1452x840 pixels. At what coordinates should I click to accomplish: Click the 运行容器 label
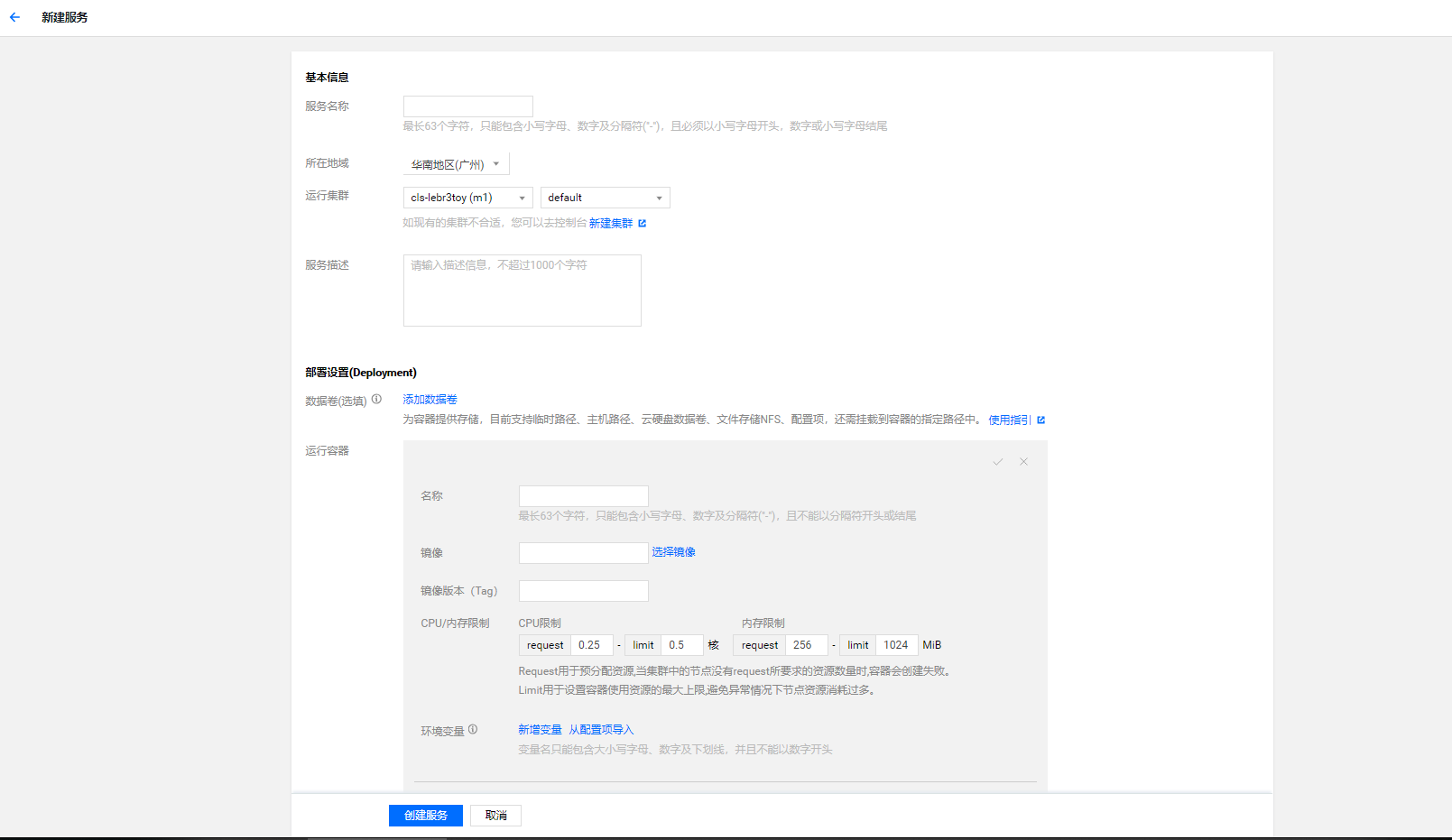(x=327, y=451)
